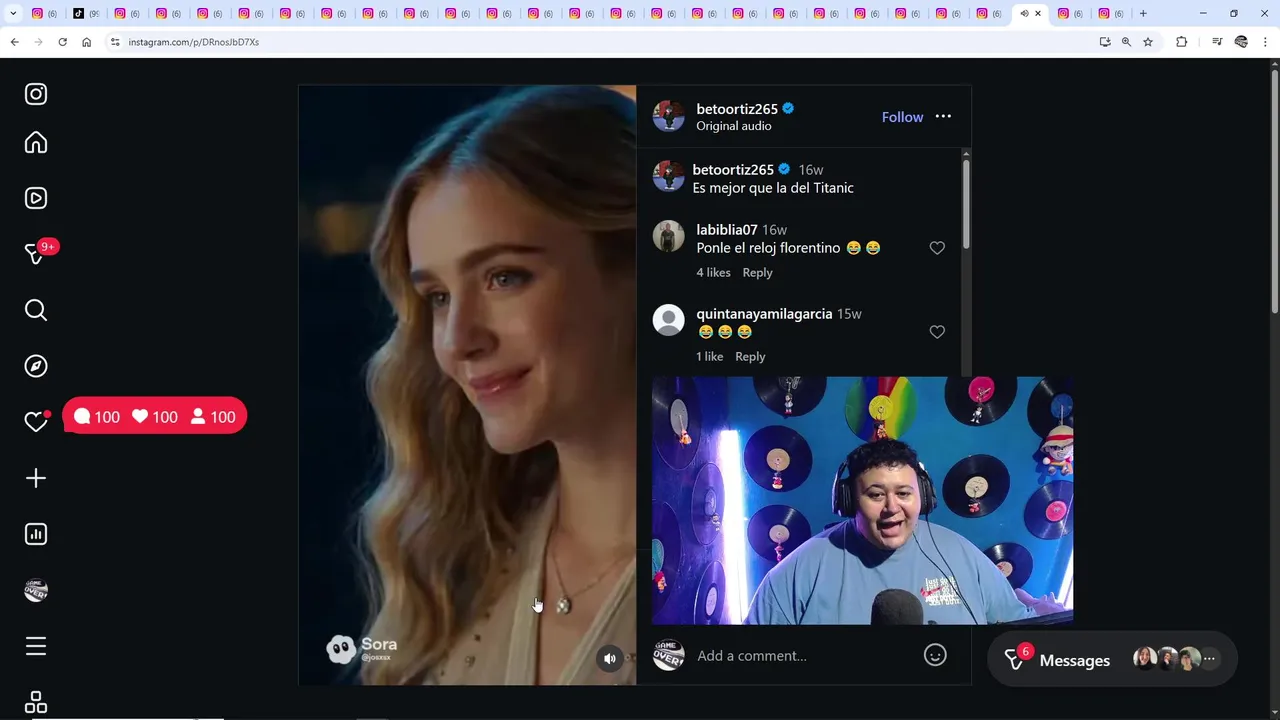Viewport: 1280px width, 720px height.
Task: Mute the video audio
Action: pos(609,658)
